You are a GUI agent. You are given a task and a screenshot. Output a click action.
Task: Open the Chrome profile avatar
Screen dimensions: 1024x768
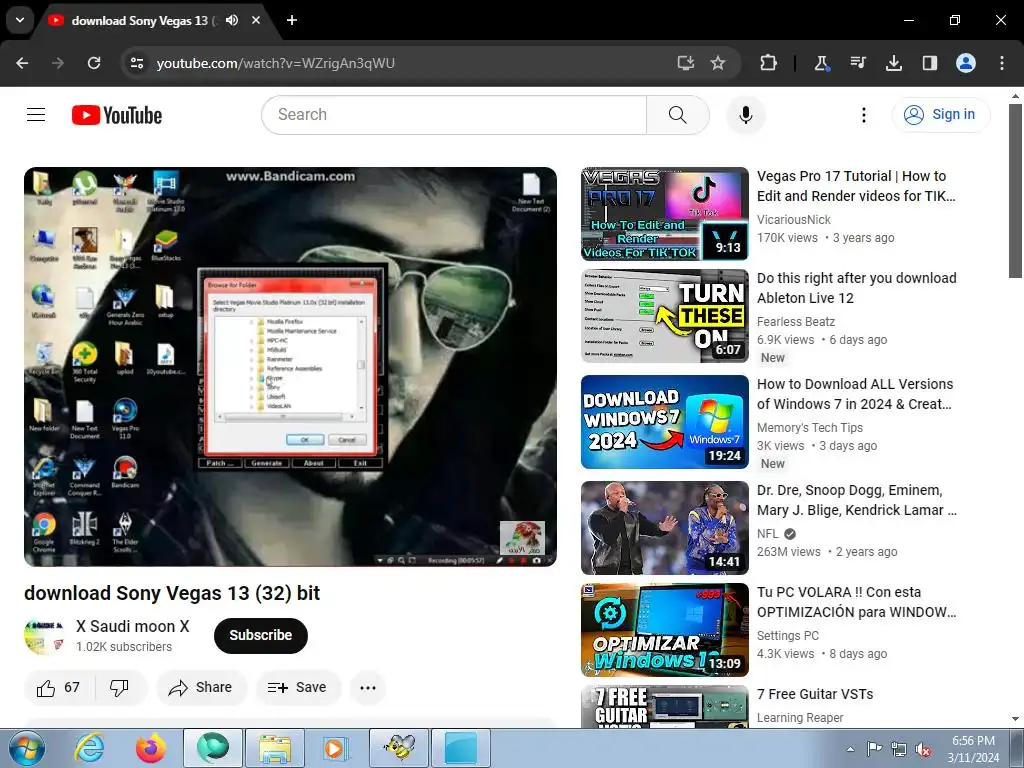[x=966, y=63]
